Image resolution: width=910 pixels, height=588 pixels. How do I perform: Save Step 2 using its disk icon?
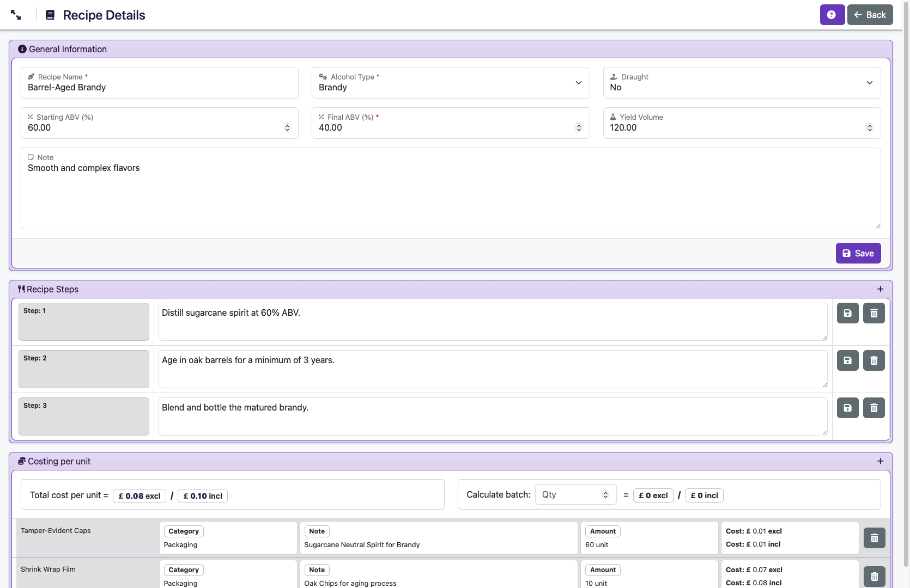(x=848, y=360)
